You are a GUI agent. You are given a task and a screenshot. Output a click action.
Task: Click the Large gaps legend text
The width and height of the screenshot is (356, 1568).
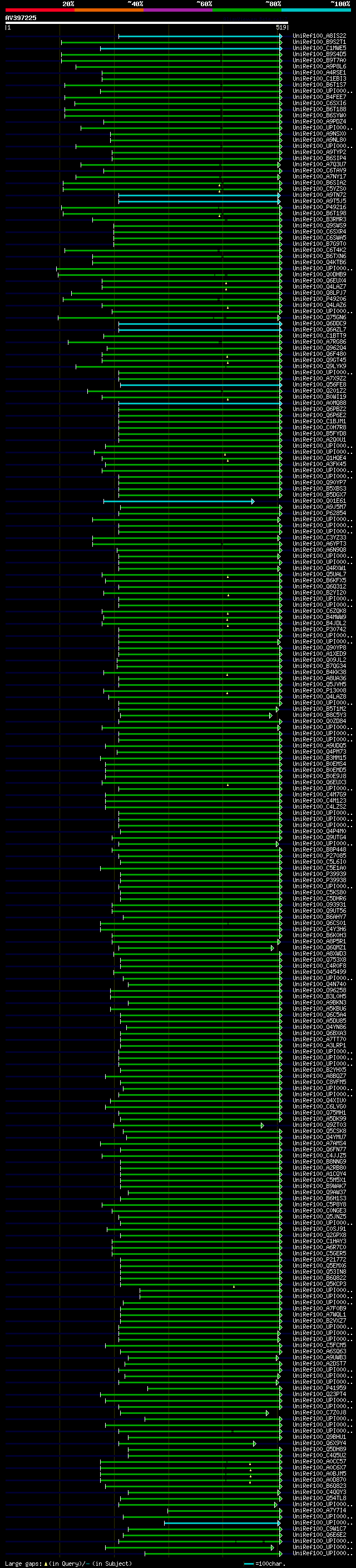tap(68, 1564)
